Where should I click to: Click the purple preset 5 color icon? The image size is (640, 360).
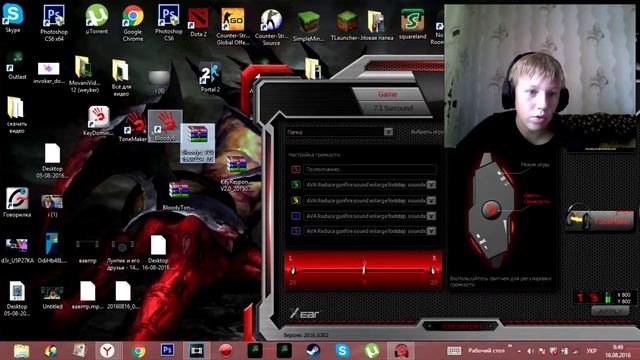click(x=296, y=231)
